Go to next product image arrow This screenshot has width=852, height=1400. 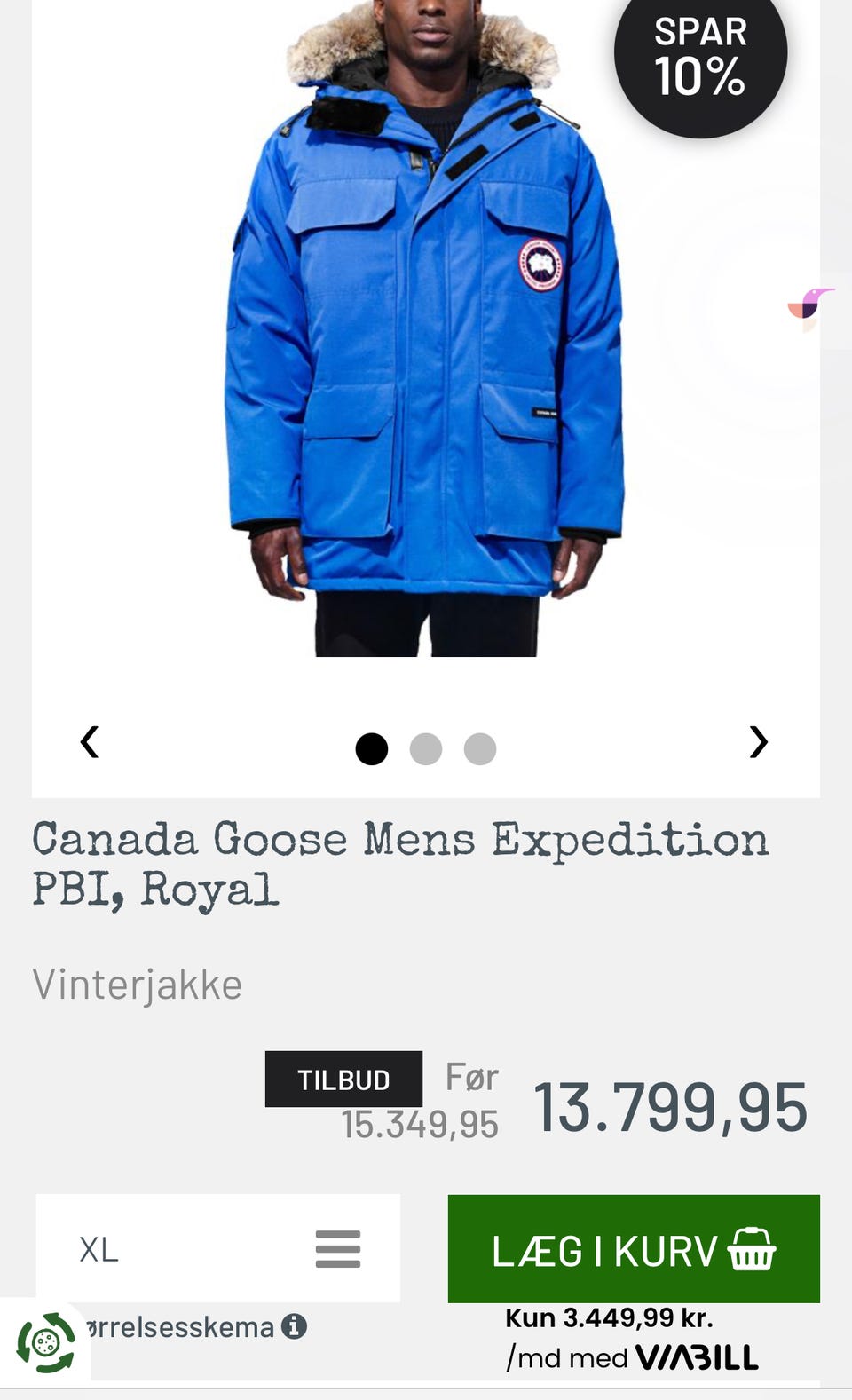coord(758,742)
